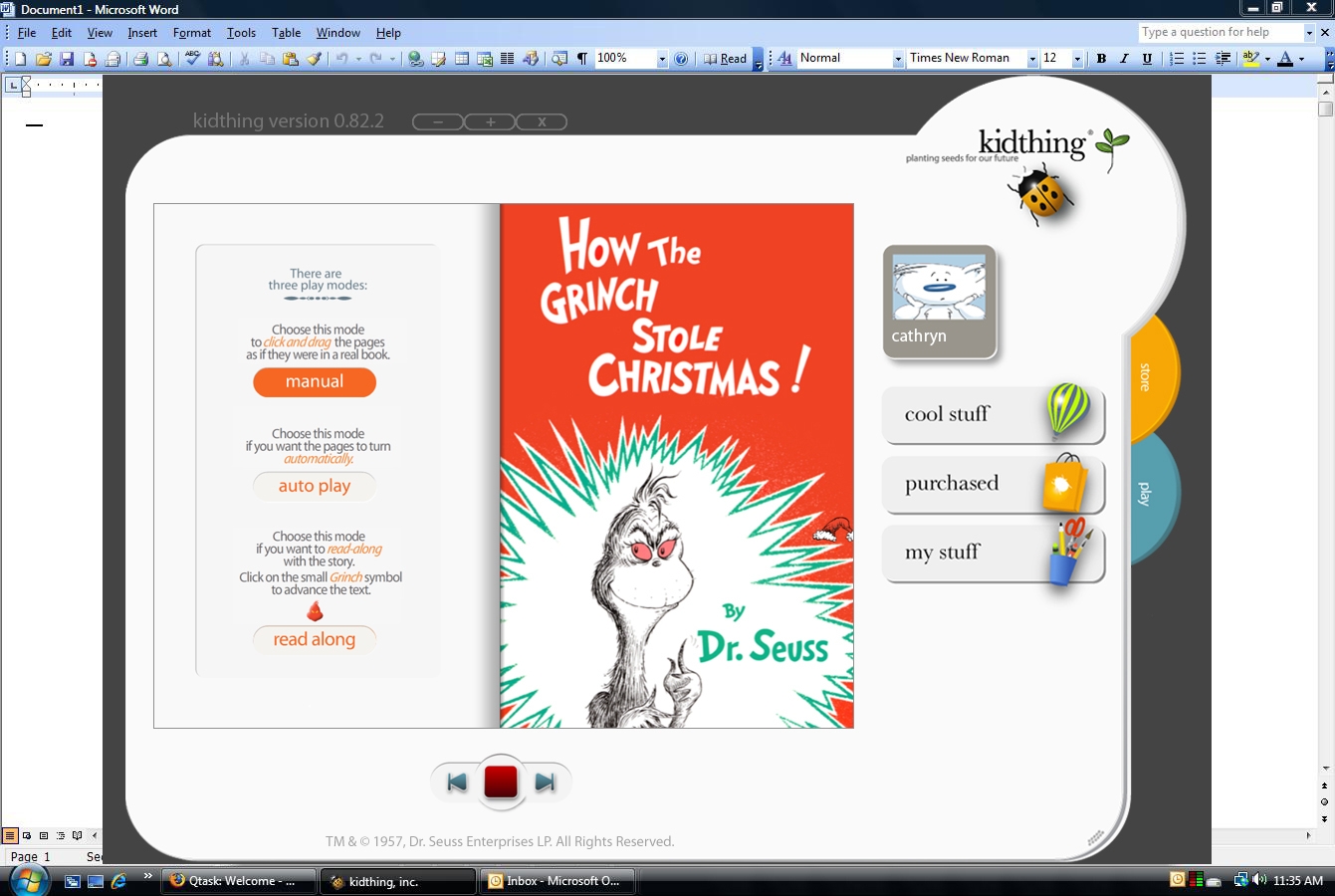The height and width of the screenshot is (896, 1335).
Task: Insert a table from the toolbar
Action: click(x=462, y=59)
